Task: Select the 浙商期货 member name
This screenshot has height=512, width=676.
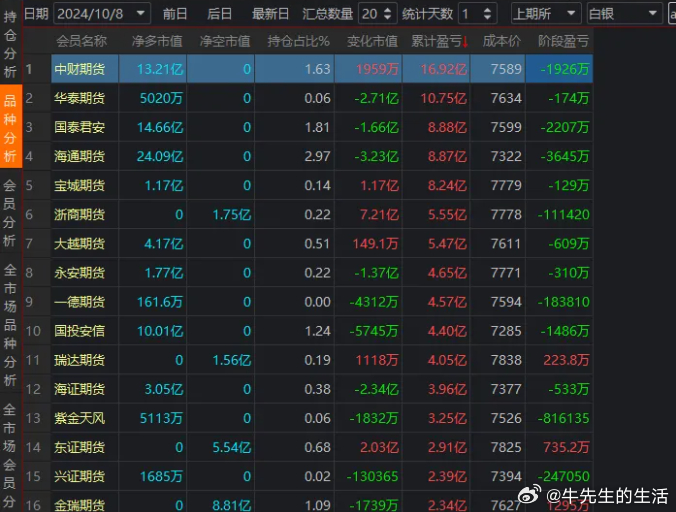Action: pos(79,215)
